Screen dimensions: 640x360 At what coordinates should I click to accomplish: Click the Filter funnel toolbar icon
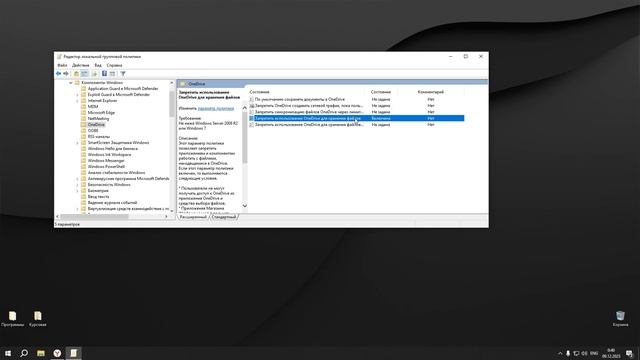click(123, 73)
